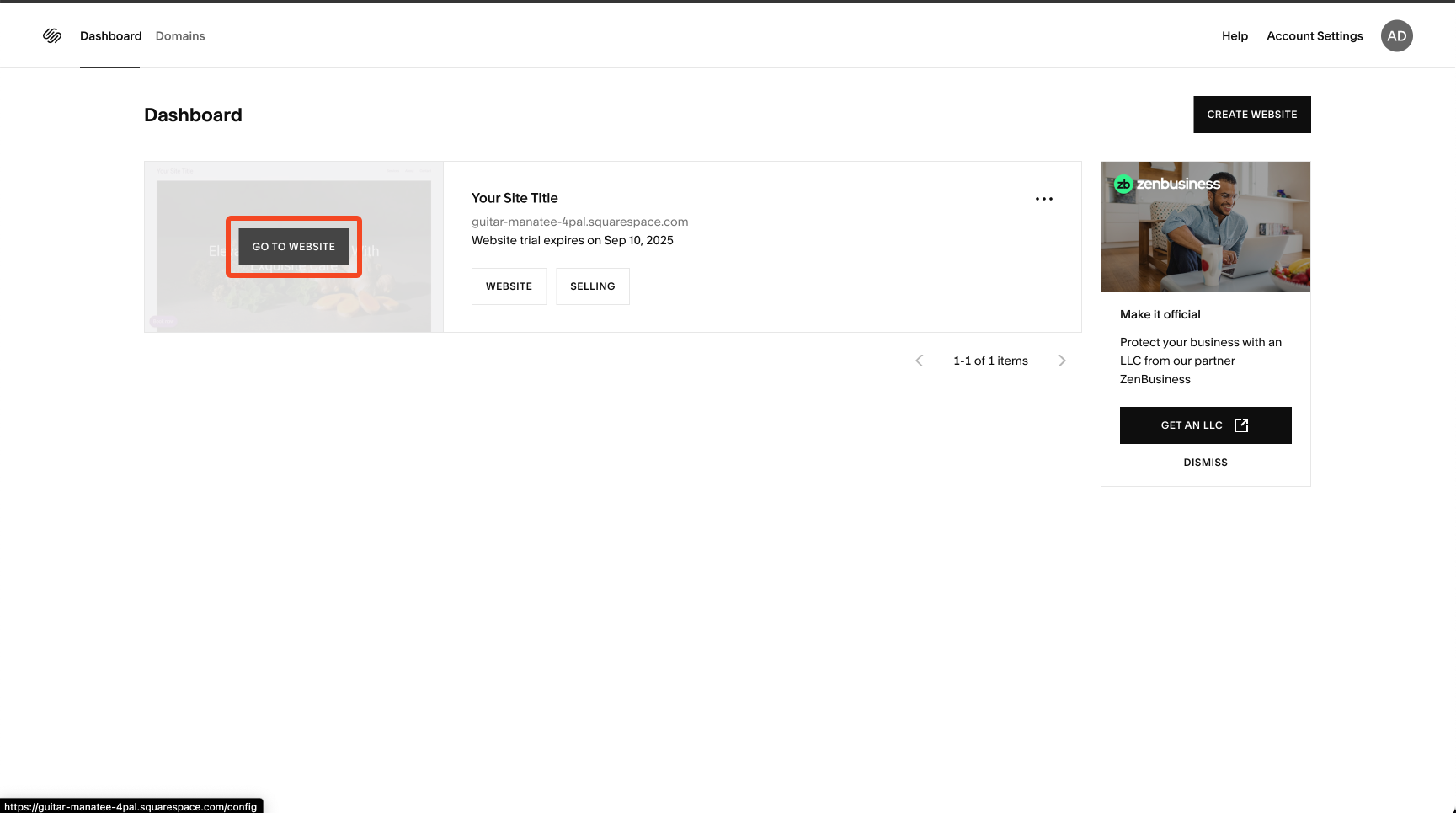Click the WEBSITE button
This screenshot has width=1456, height=813.
[x=509, y=286]
